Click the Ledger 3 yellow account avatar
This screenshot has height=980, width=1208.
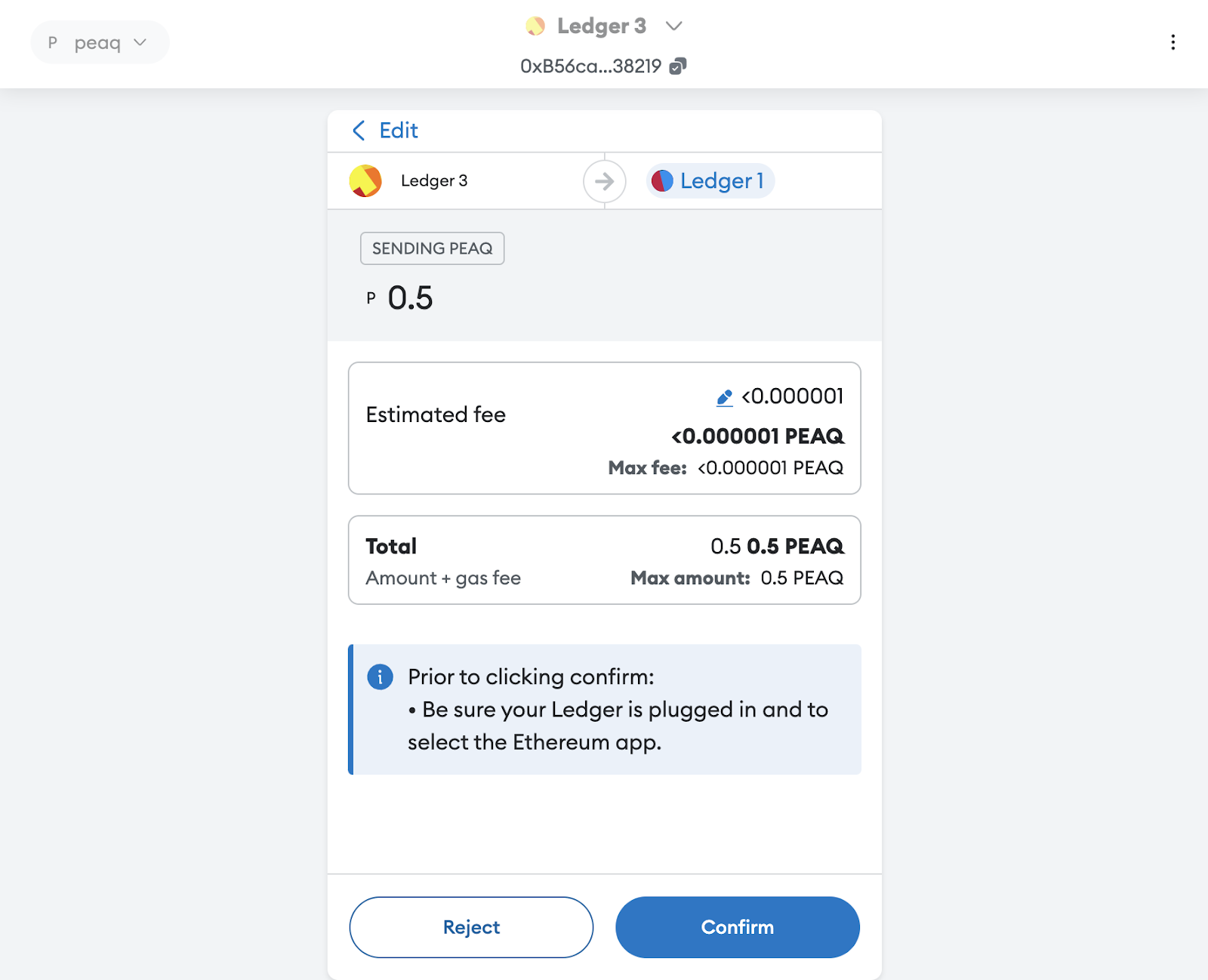pos(367,180)
